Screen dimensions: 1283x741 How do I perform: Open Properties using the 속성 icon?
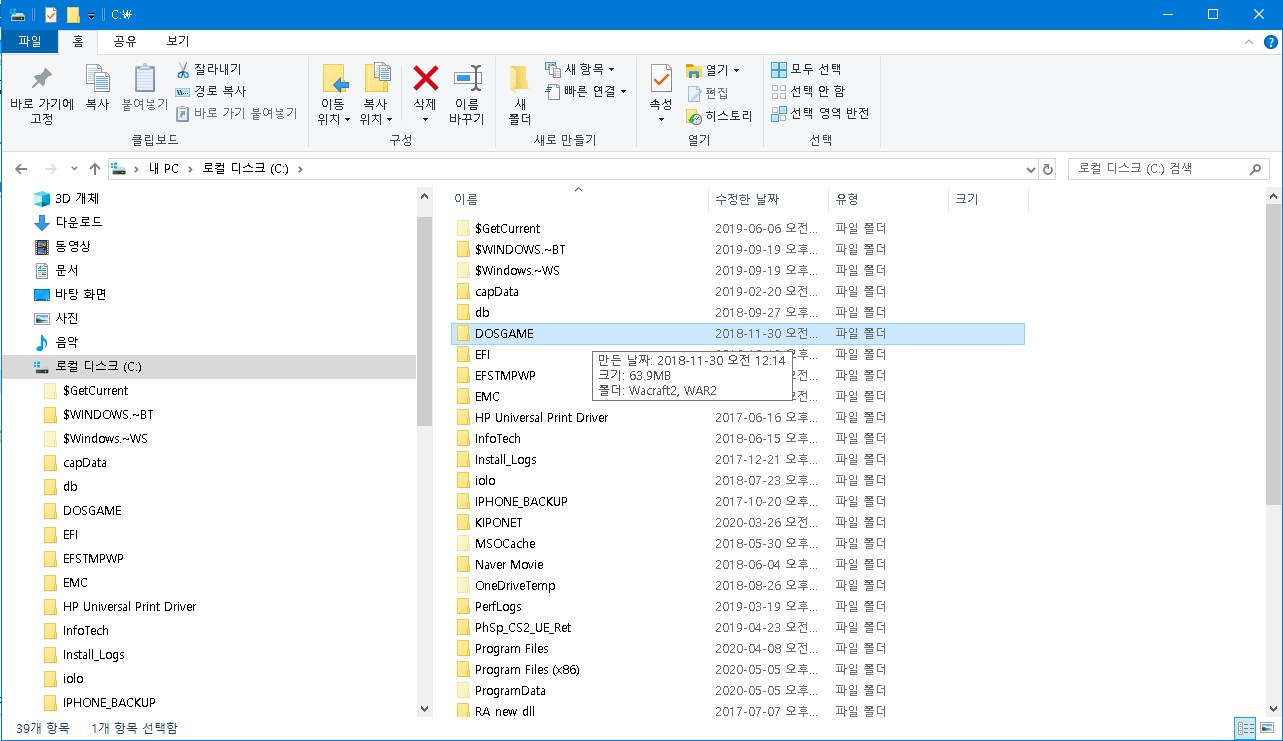(659, 95)
